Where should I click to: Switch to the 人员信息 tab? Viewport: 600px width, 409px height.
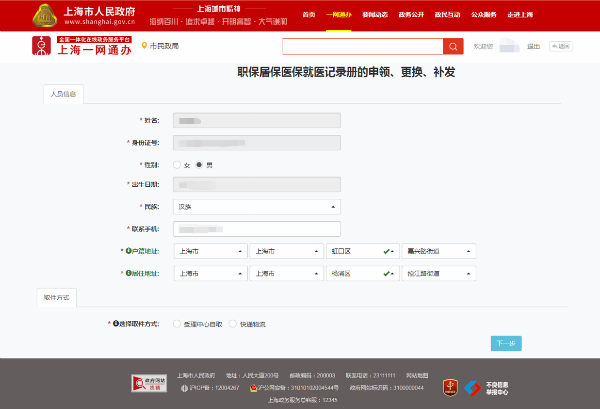(x=64, y=94)
